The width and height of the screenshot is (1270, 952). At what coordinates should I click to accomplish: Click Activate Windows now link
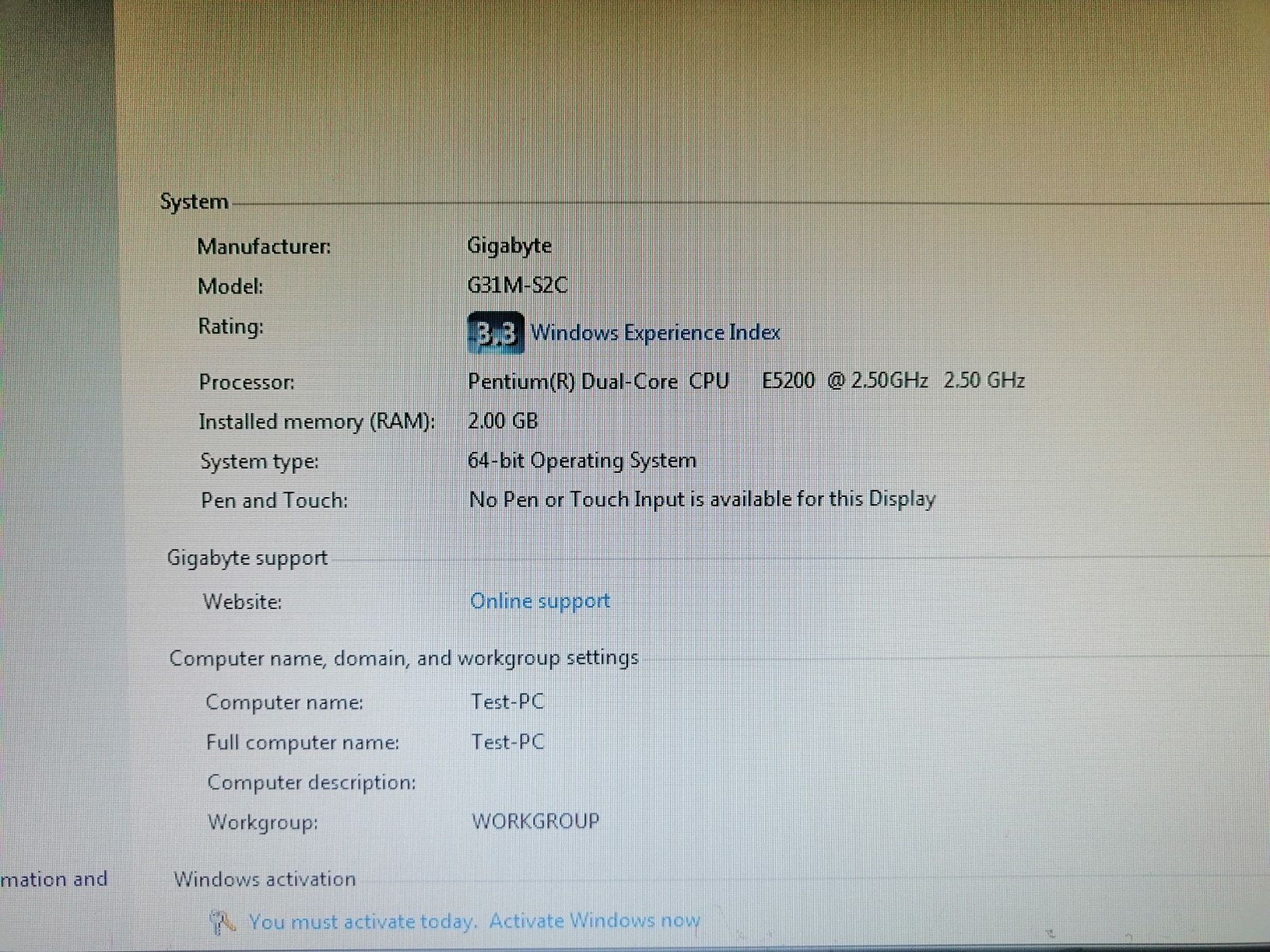click(595, 921)
